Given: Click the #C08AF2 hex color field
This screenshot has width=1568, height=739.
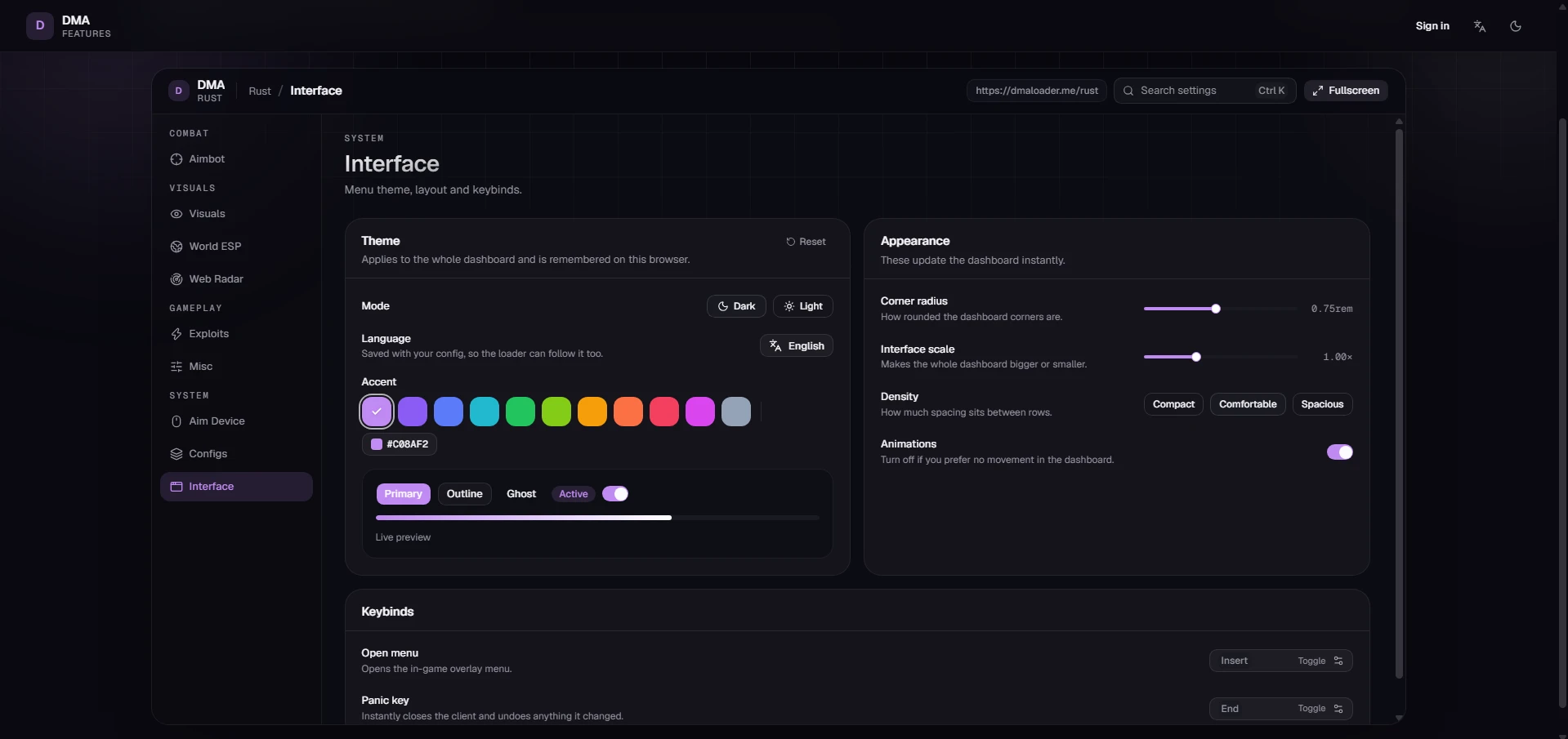Looking at the screenshot, I should pos(400,444).
